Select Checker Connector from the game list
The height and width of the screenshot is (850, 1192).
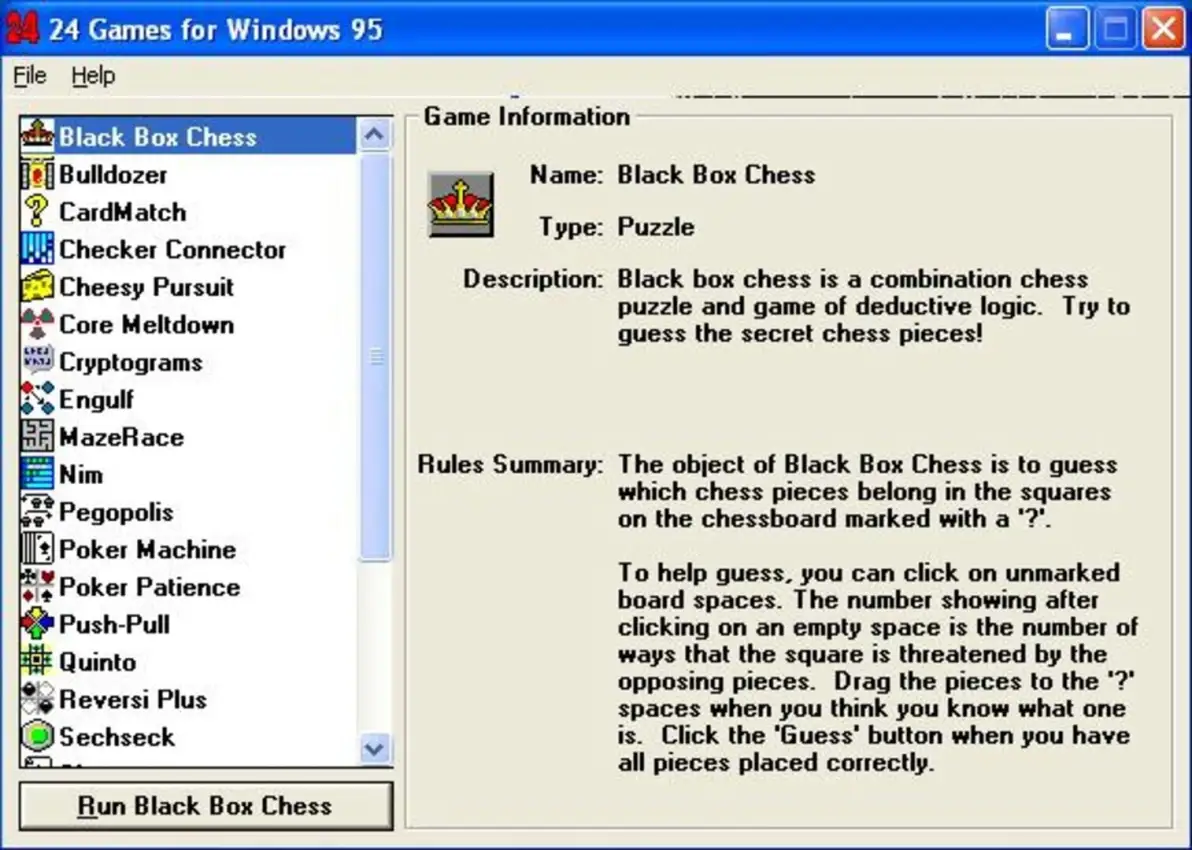point(172,249)
